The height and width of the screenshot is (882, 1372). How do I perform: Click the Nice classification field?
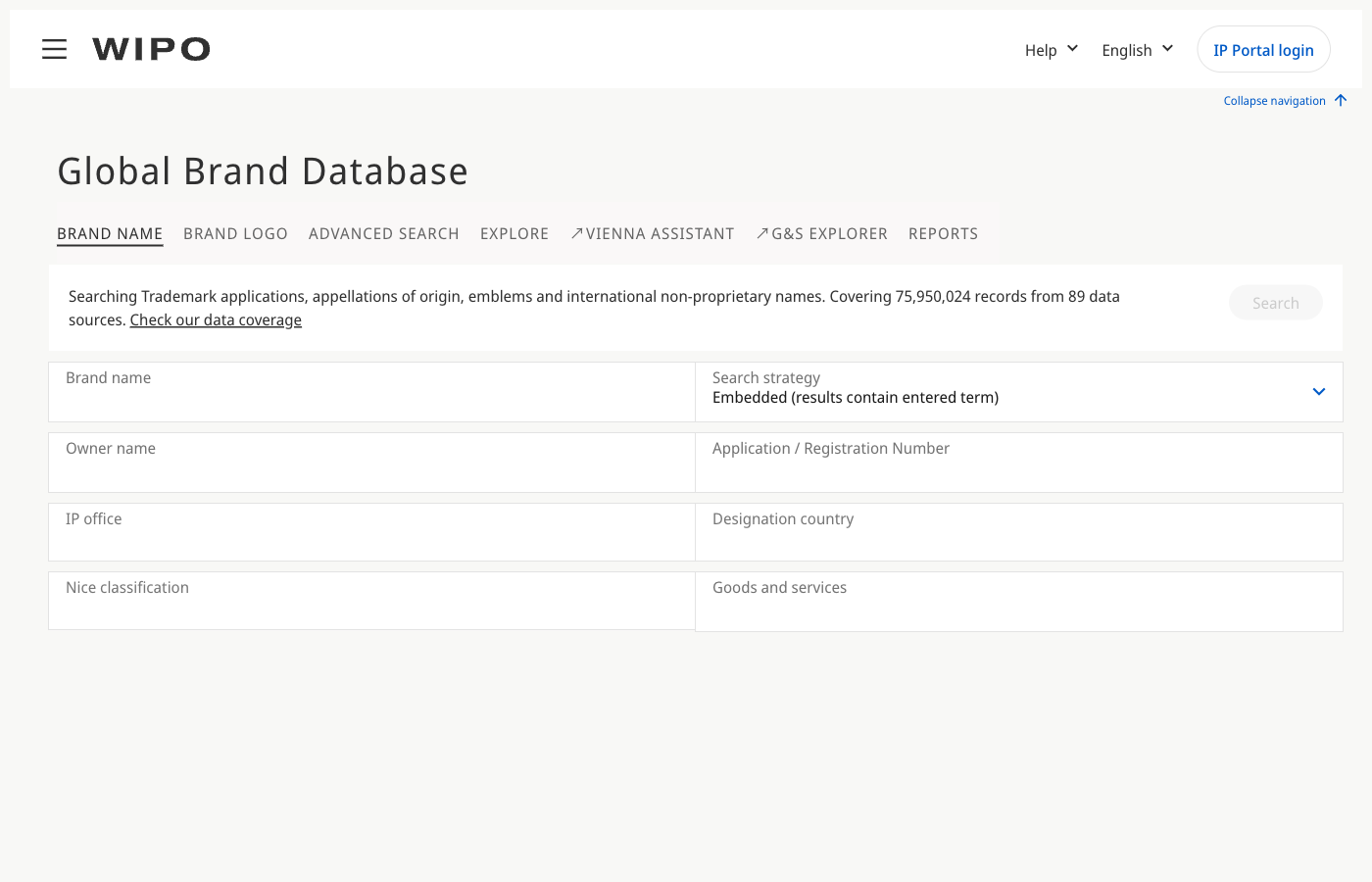372,601
